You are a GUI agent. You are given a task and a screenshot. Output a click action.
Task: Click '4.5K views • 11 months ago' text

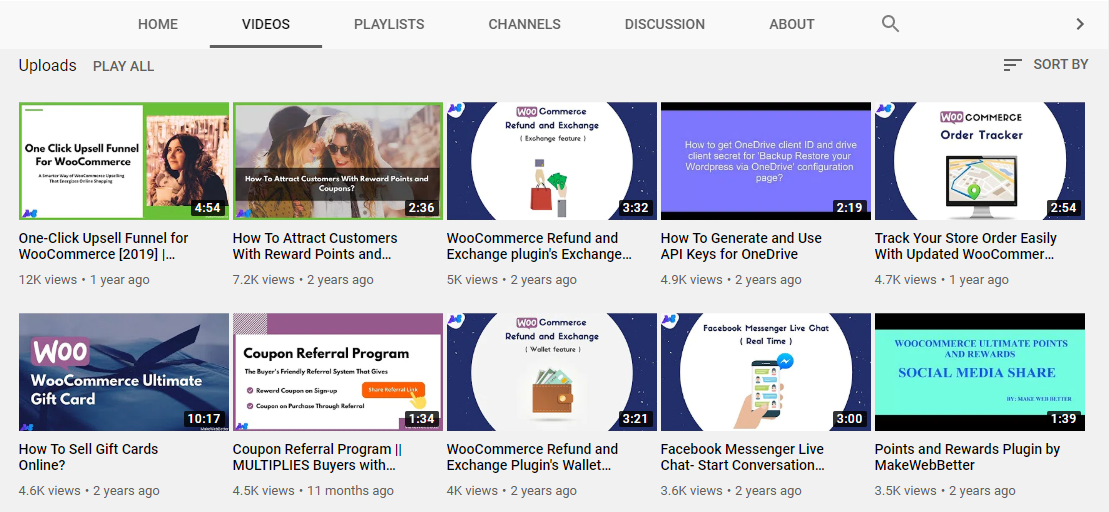313,491
